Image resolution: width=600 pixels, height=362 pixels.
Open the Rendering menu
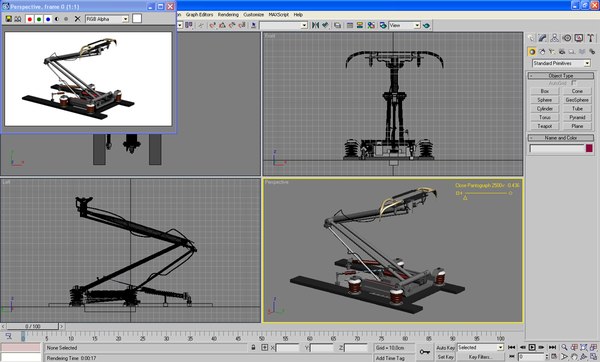click(x=228, y=15)
